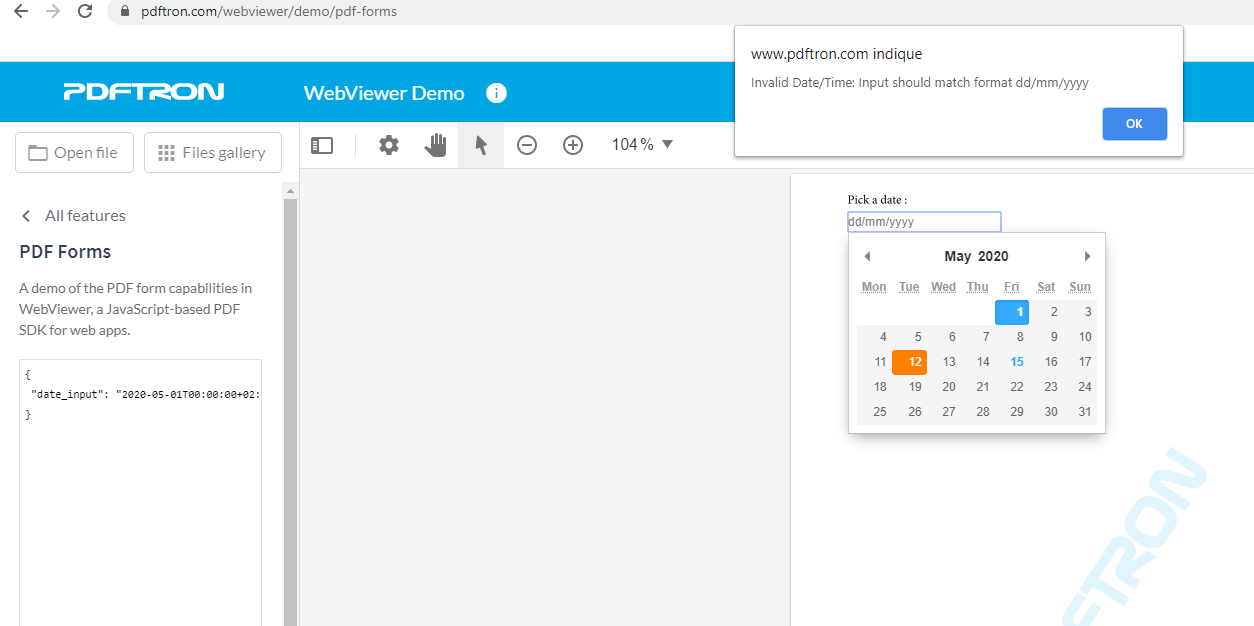Click the dd/mm/yyyy date input field
Screen dimensions: 1254x626
coord(924,222)
